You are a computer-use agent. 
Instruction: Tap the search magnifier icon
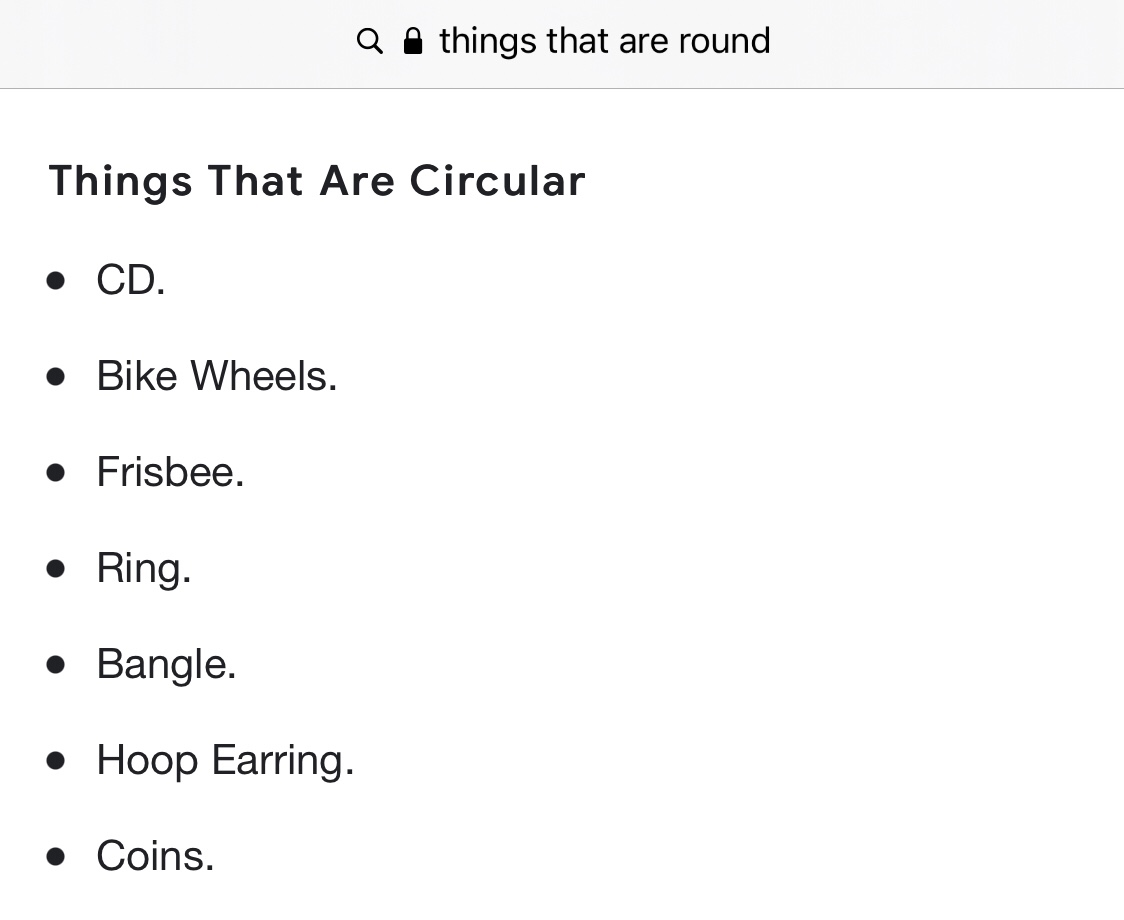coord(369,42)
